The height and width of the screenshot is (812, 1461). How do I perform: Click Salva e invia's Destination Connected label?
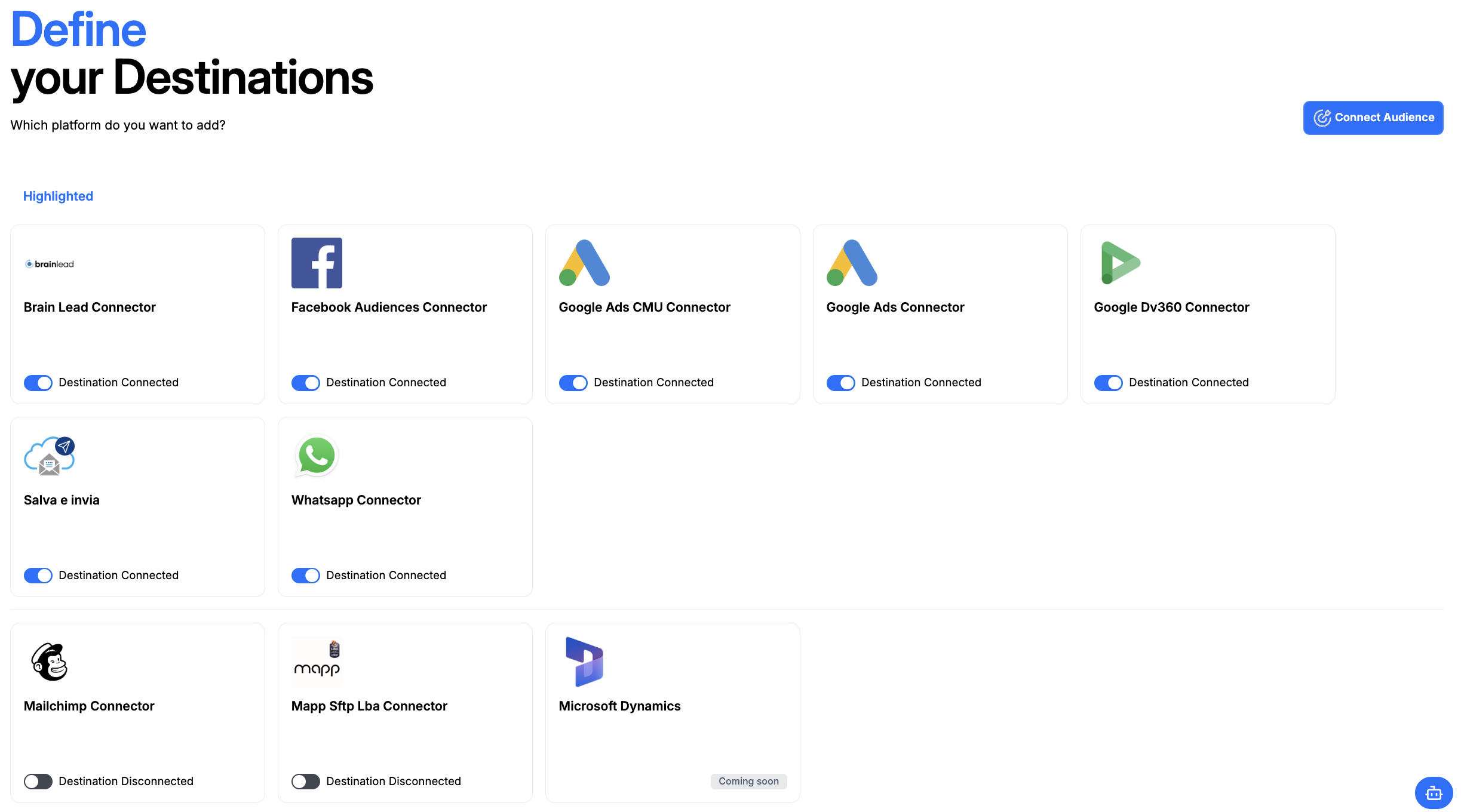pos(118,575)
